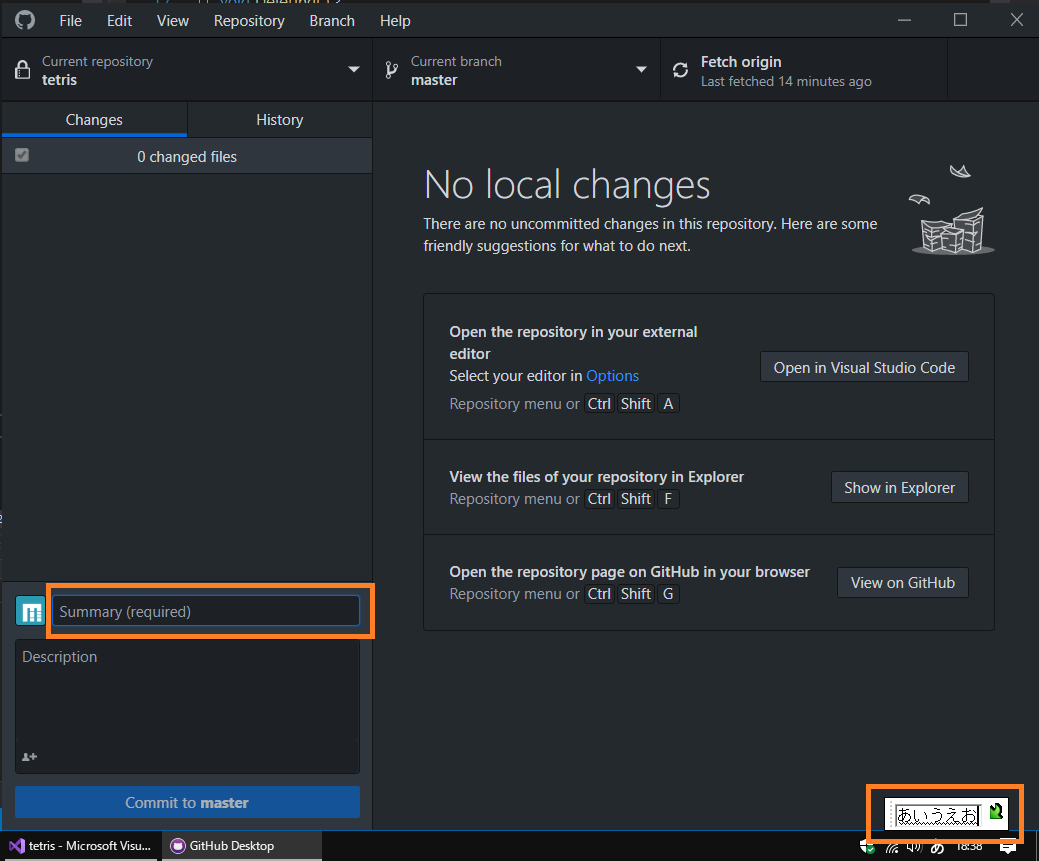The image size is (1039, 861).
Task: Open the Repository menu
Action: coord(249,21)
